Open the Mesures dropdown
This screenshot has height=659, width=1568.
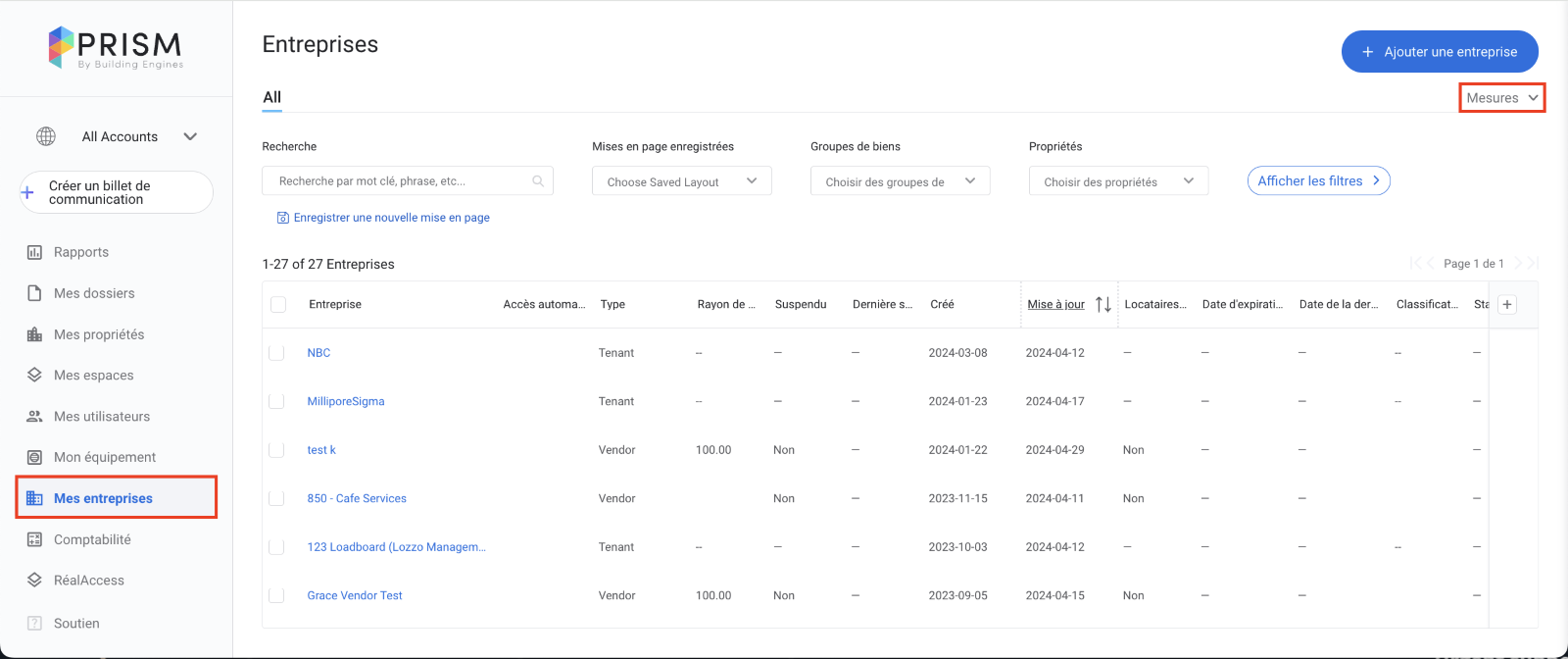click(x=1501, y=98)
